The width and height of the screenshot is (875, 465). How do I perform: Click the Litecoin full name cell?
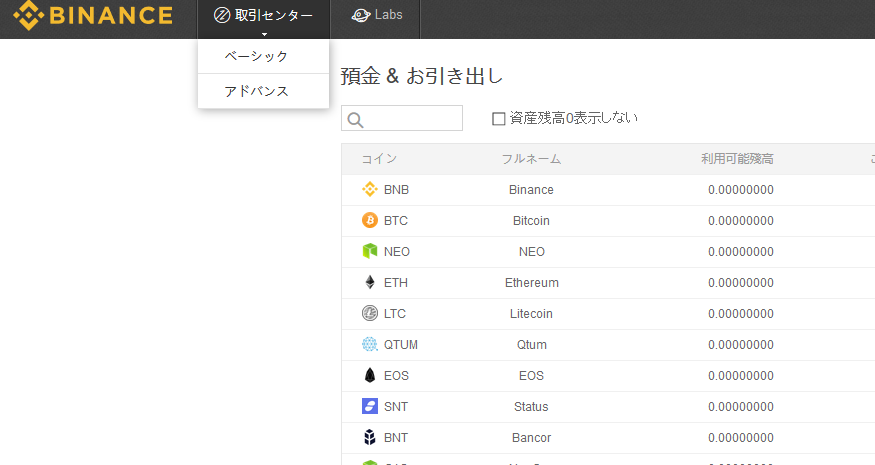click(x=531, y=314)
